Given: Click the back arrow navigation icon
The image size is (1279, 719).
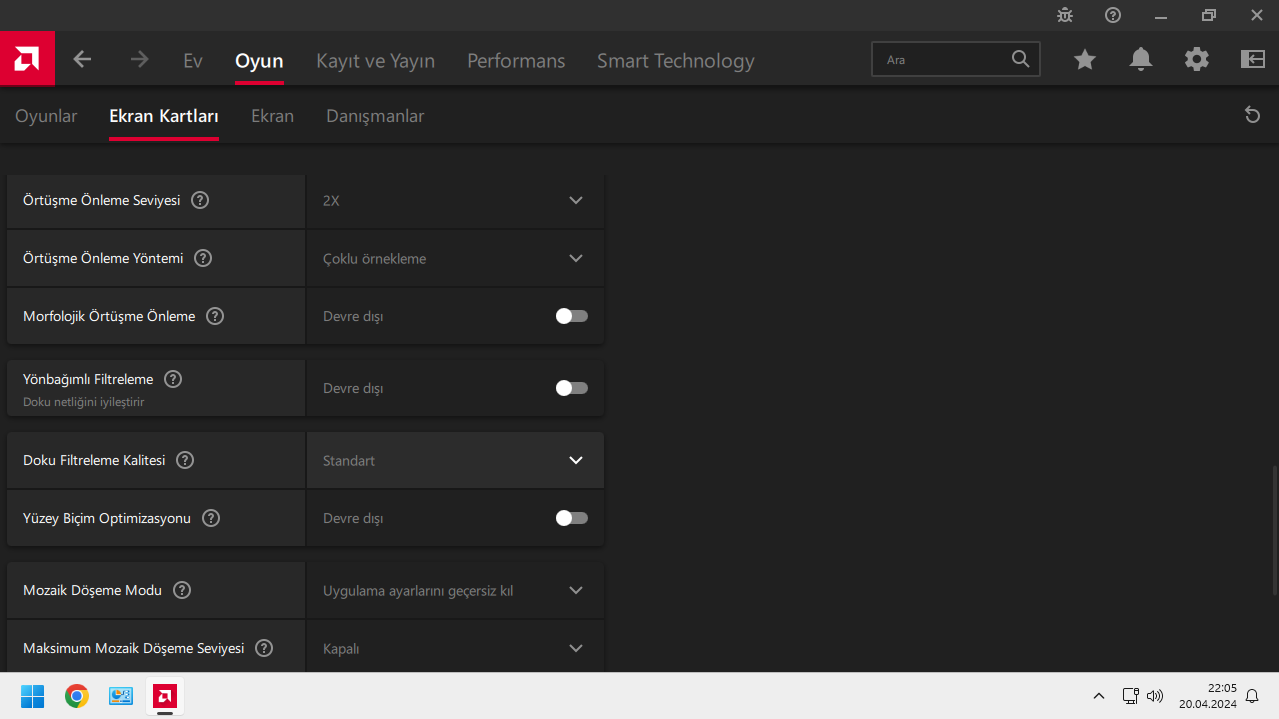Looking at the screenshot, I should [82, 60].
